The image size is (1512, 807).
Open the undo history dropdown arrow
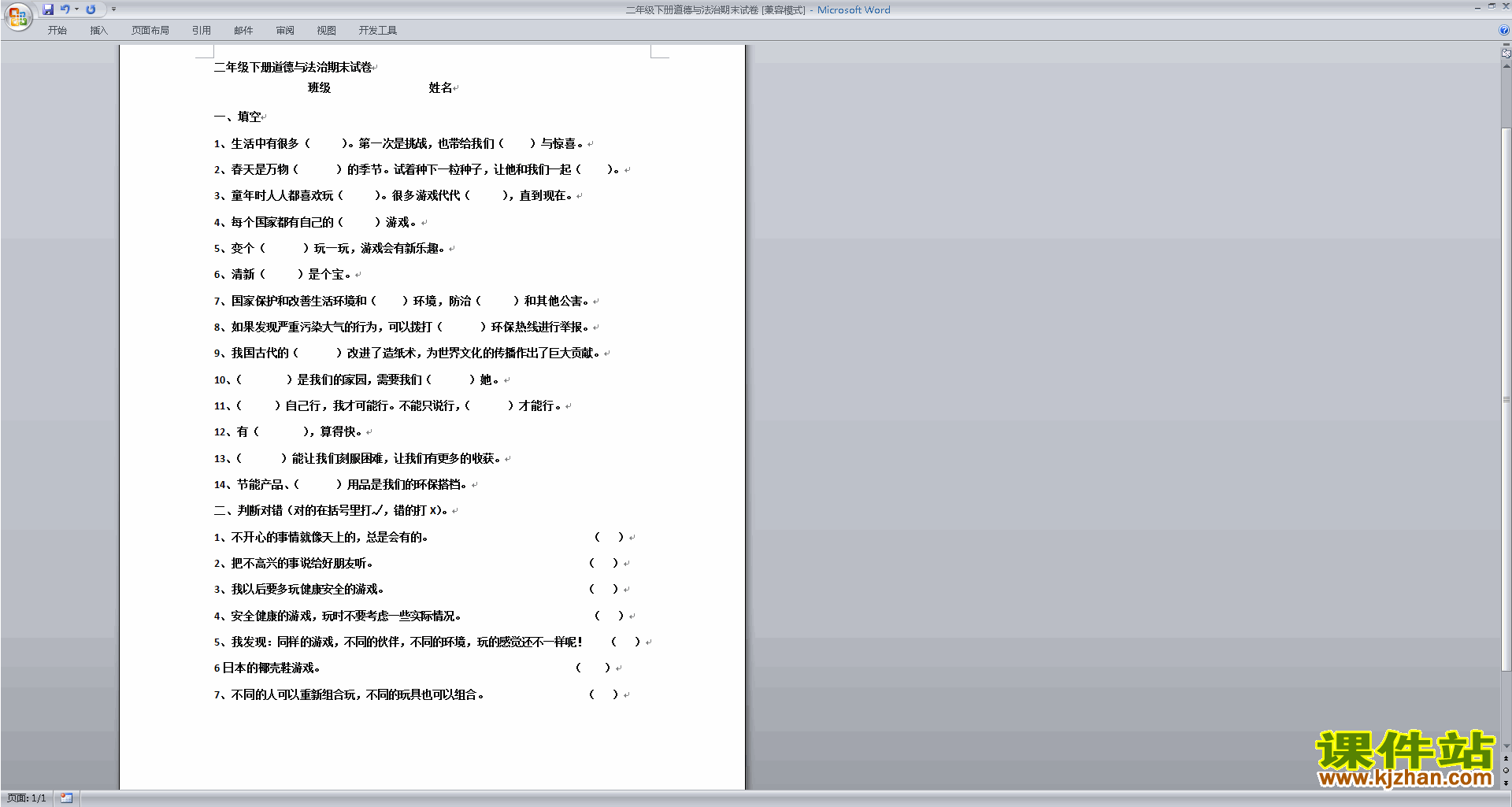(x=77, y=9)
